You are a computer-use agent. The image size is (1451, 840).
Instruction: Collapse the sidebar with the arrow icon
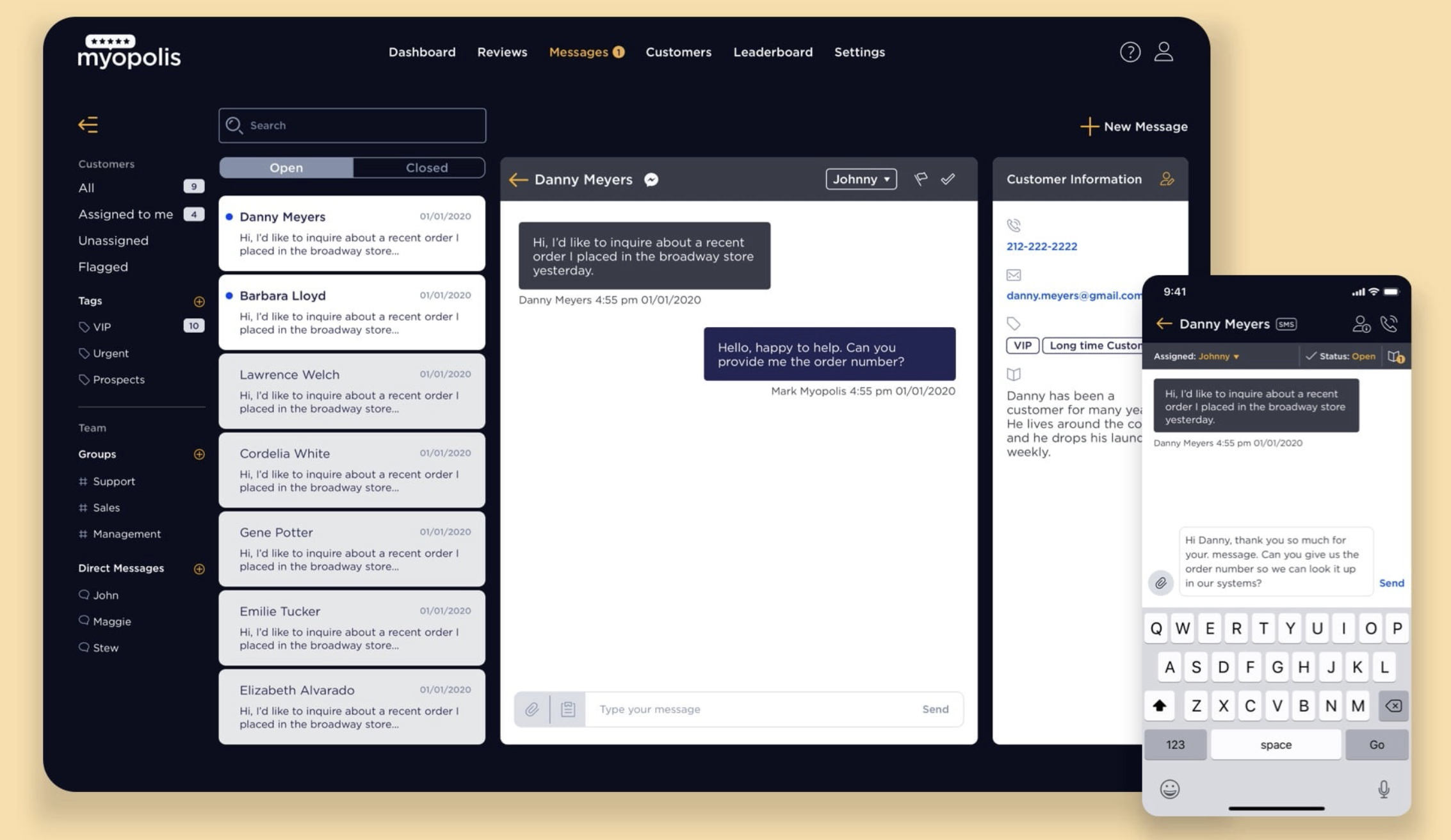pyautogui.click(x=88, y=125)
